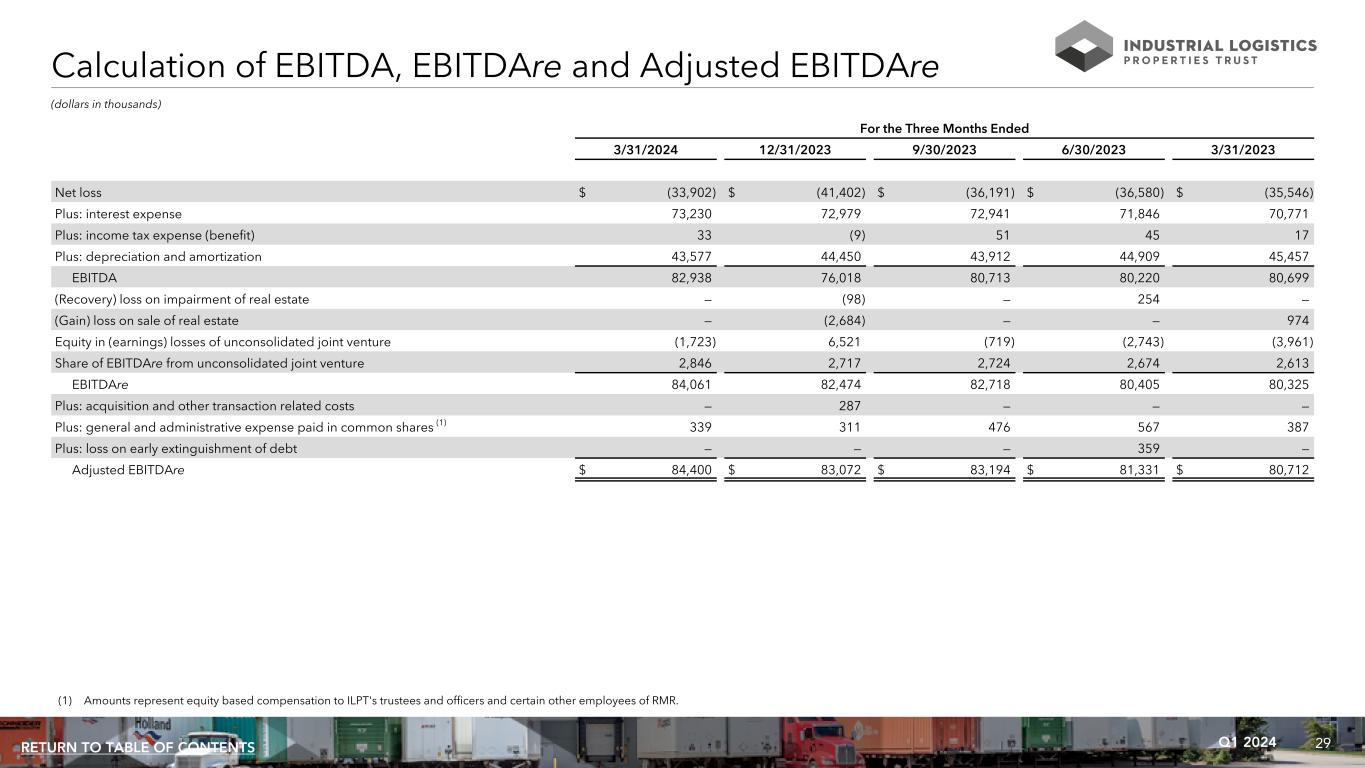This screenshot has height=768, width=1365.
Task: Click the impairment loss value 254
Action: (x=1149, y=299)
